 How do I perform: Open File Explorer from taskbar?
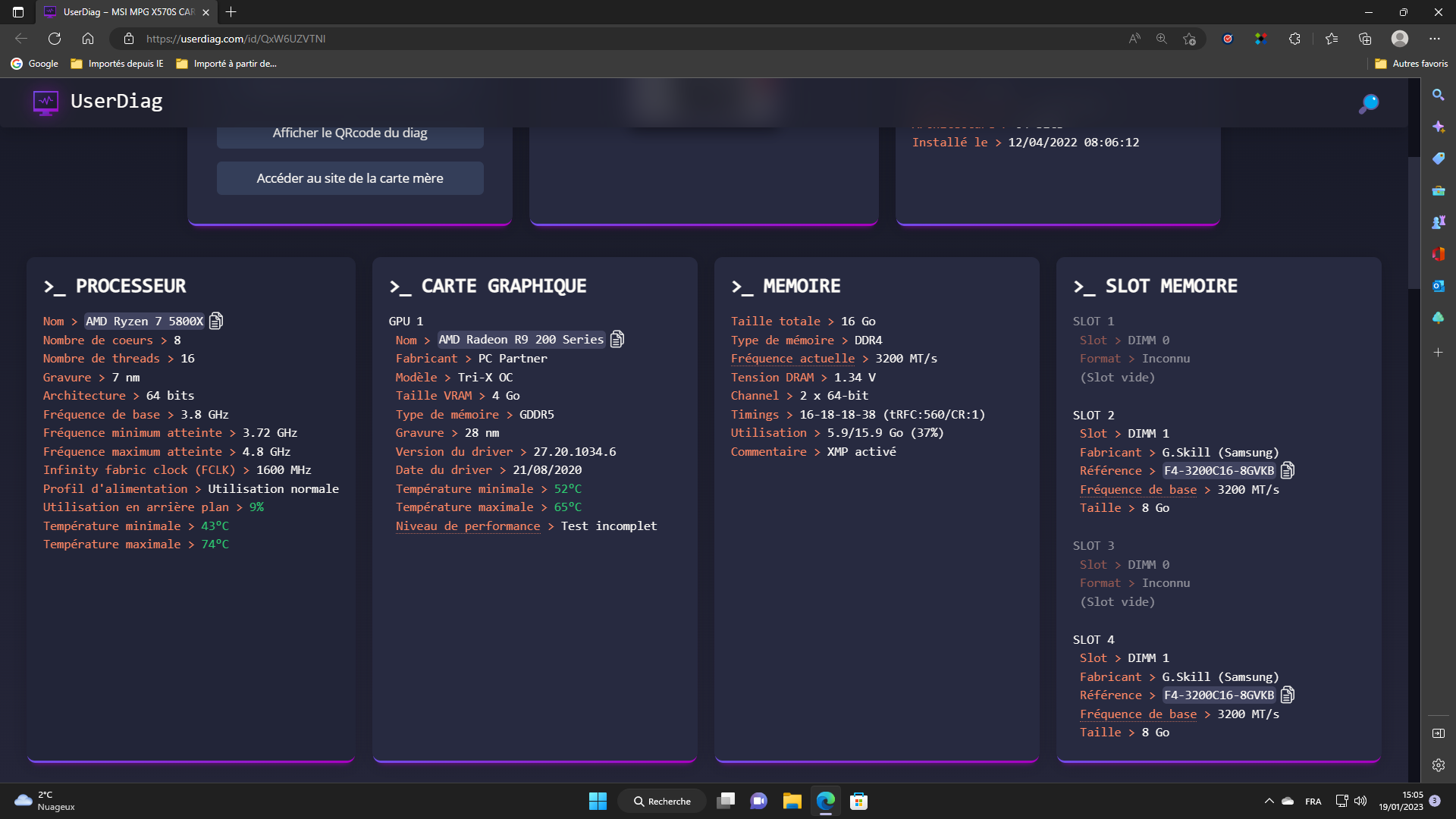(792, 801)
